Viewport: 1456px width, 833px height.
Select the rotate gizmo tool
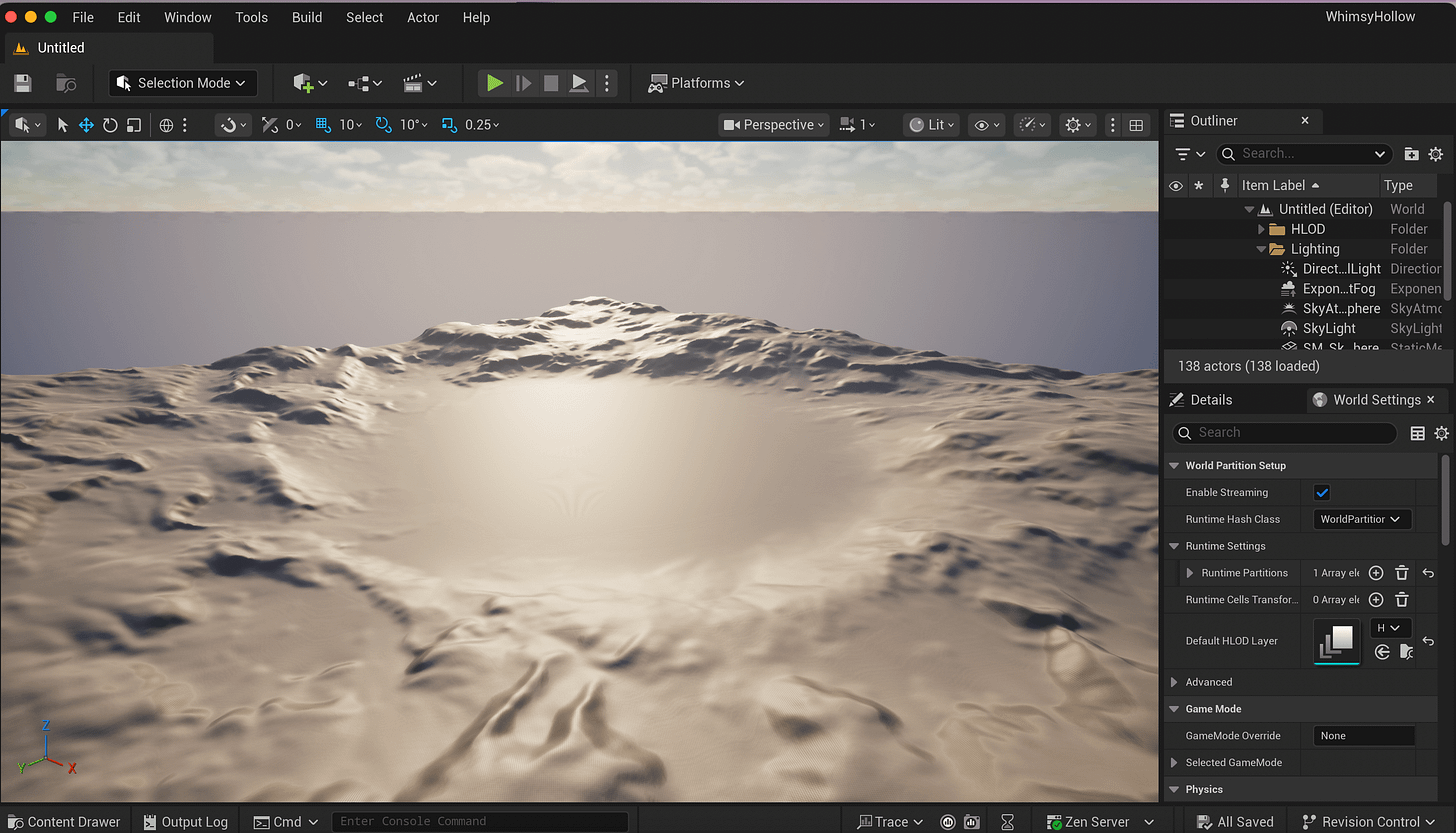point(110,125)
